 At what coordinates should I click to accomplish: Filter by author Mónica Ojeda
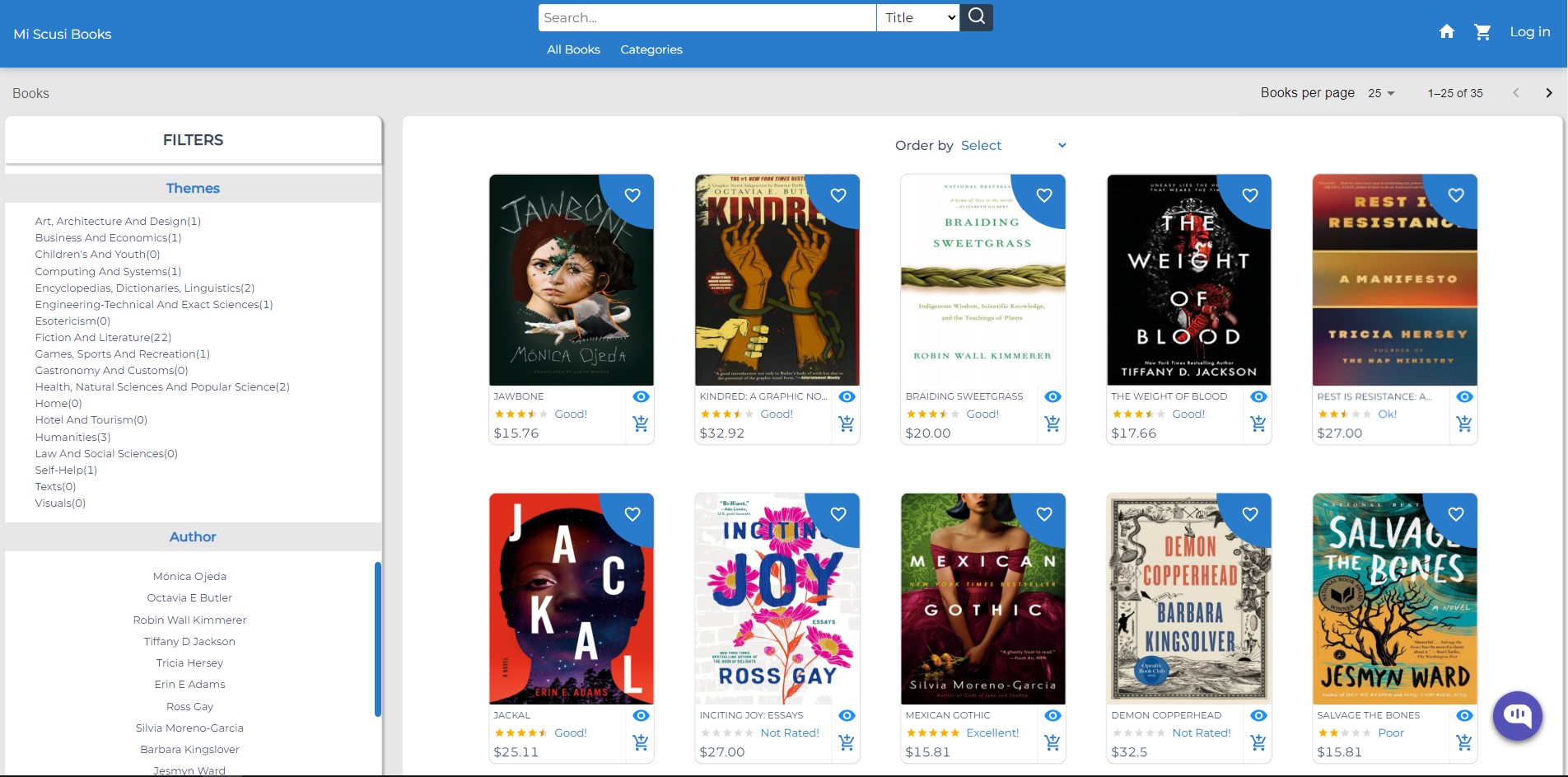[x=189, y=576]
